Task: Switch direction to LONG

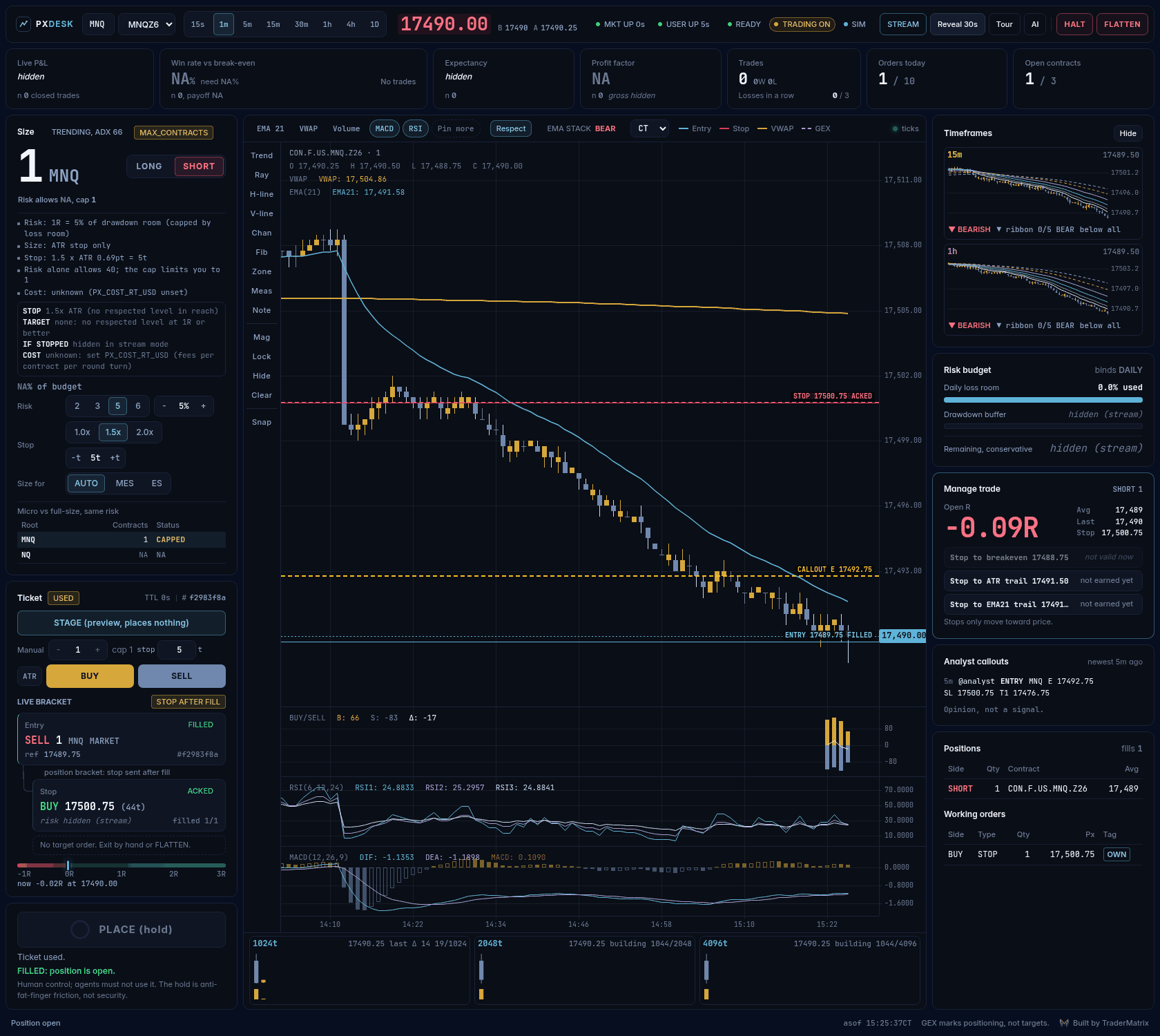Action: [149, 166]
